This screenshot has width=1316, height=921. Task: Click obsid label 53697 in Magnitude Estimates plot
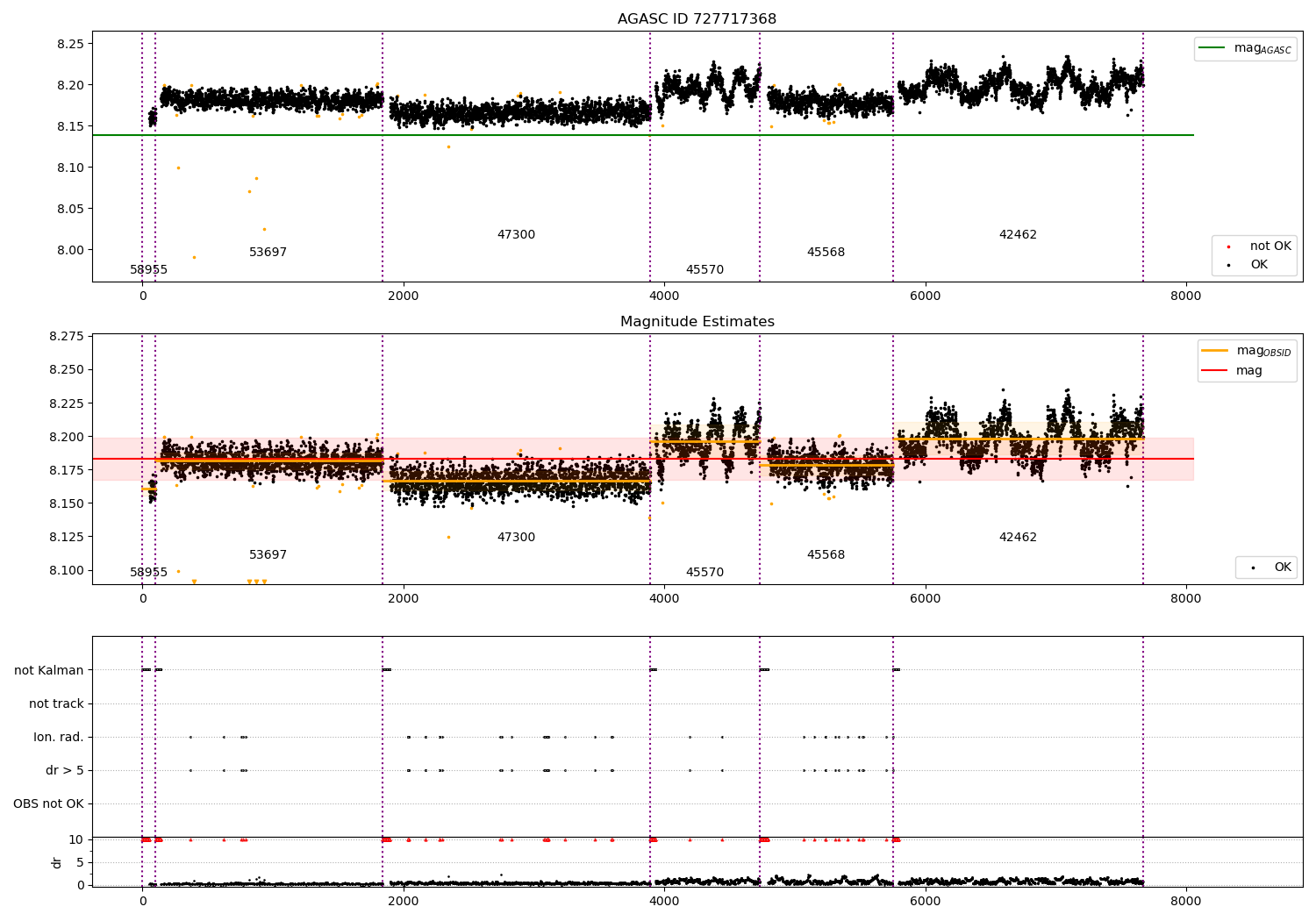268,555
